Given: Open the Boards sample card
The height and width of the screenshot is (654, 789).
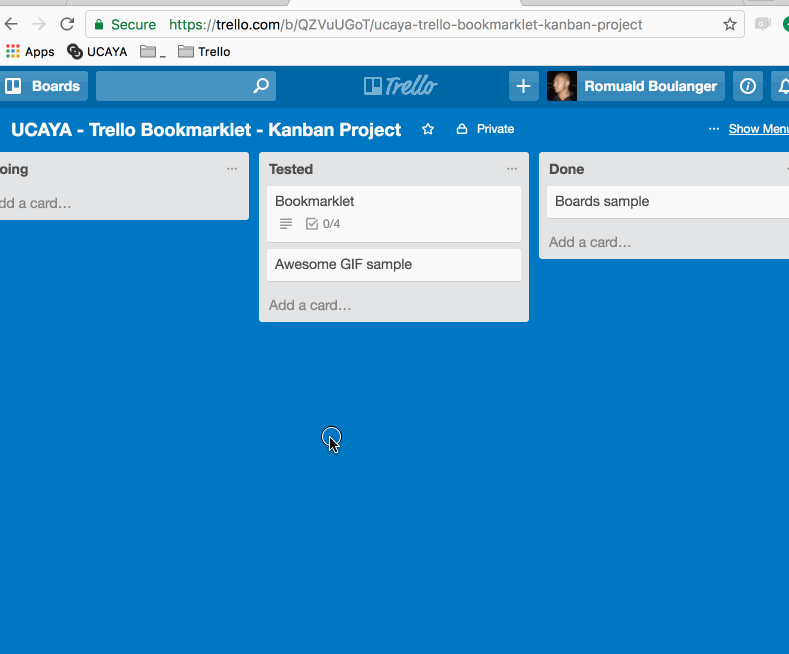Looking at the screenshot, I should click(x=668, y=202).
